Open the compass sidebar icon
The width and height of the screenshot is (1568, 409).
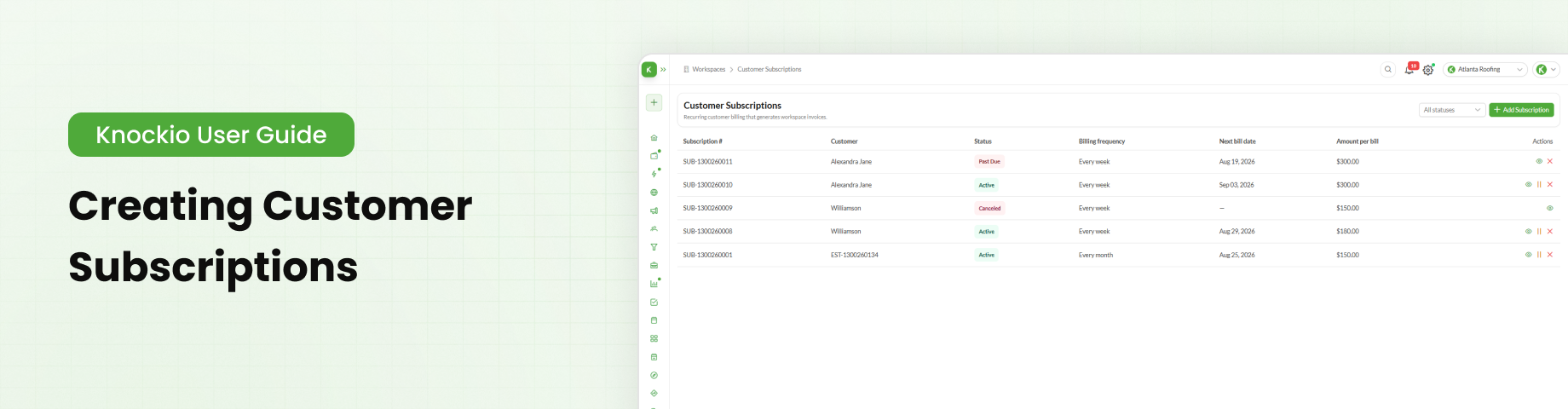pos(654,375)
